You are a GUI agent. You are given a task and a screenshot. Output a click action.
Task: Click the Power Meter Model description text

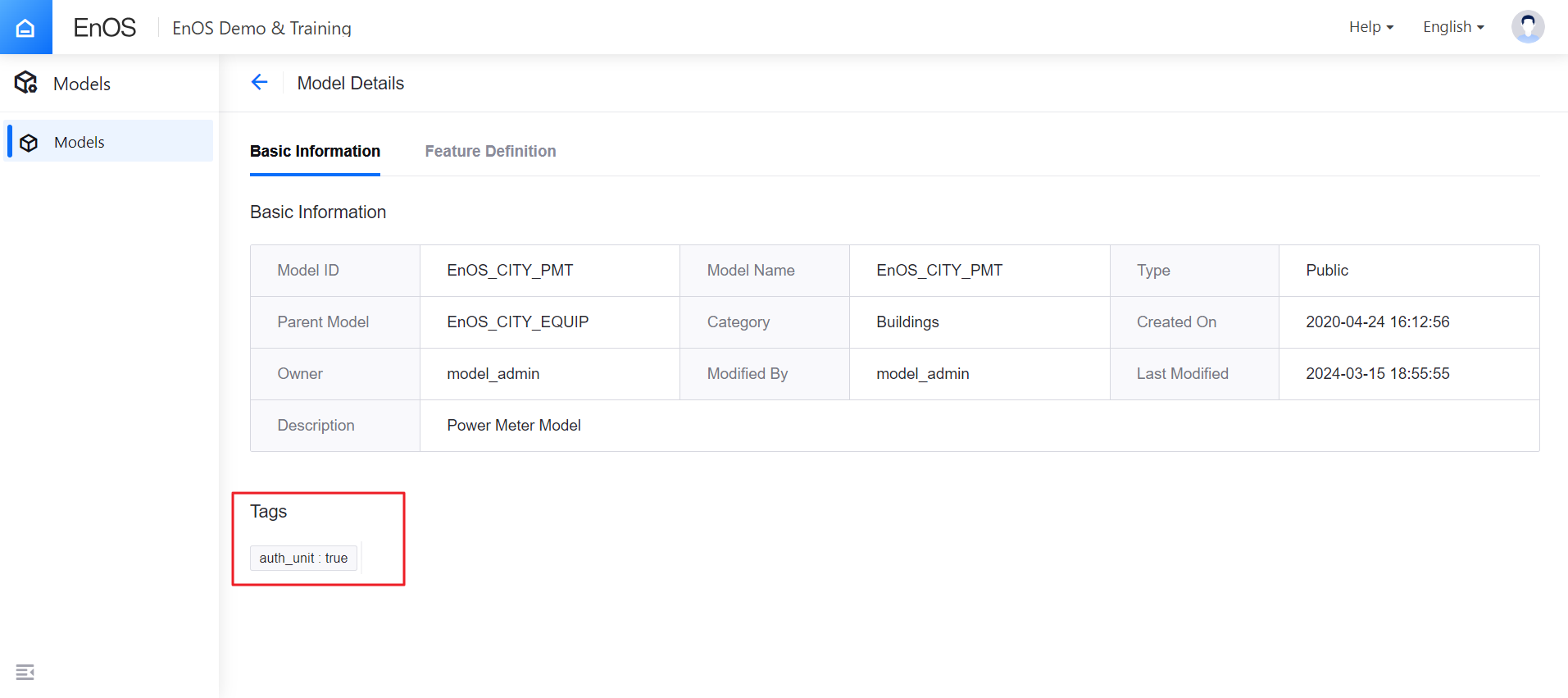pyautogui.click(x=513, y=425)
